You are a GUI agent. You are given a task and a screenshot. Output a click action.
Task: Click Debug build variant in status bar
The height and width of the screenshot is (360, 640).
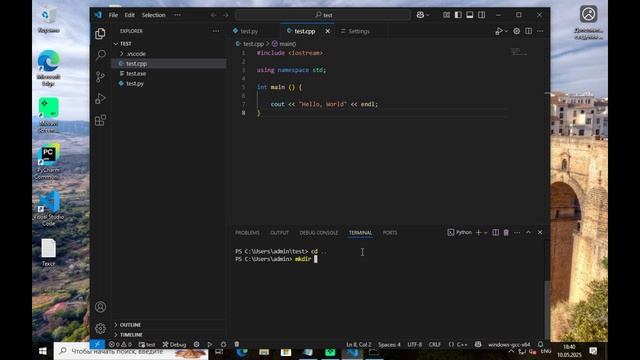(174, 344)
